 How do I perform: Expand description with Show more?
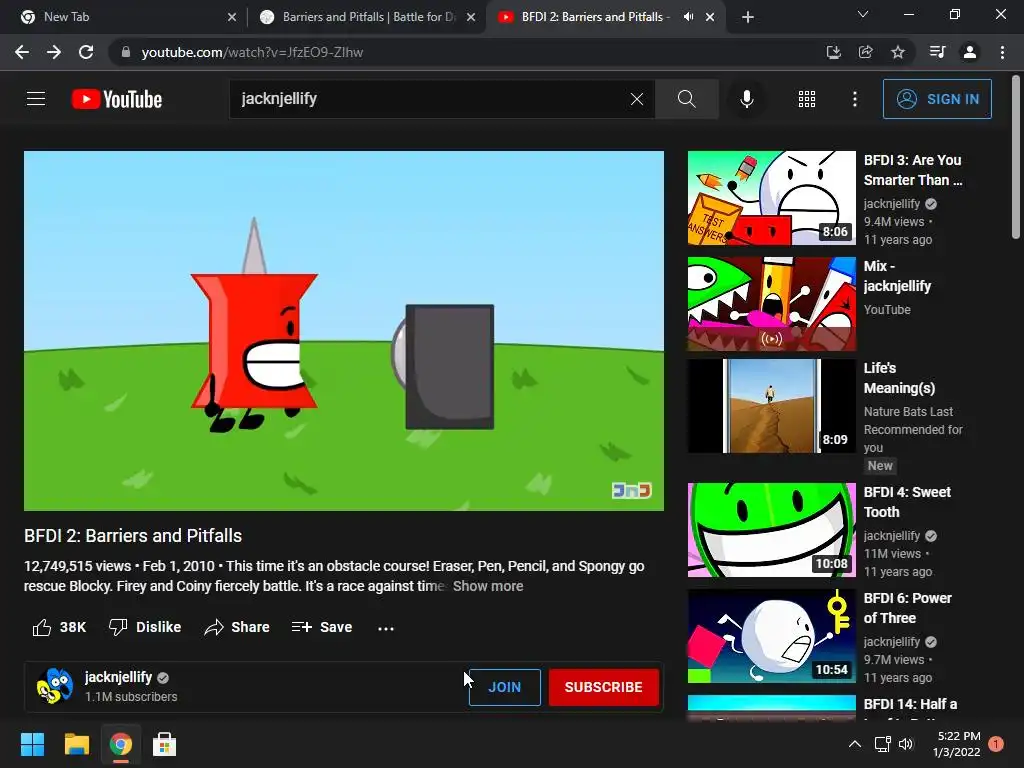tap(488, 586)
